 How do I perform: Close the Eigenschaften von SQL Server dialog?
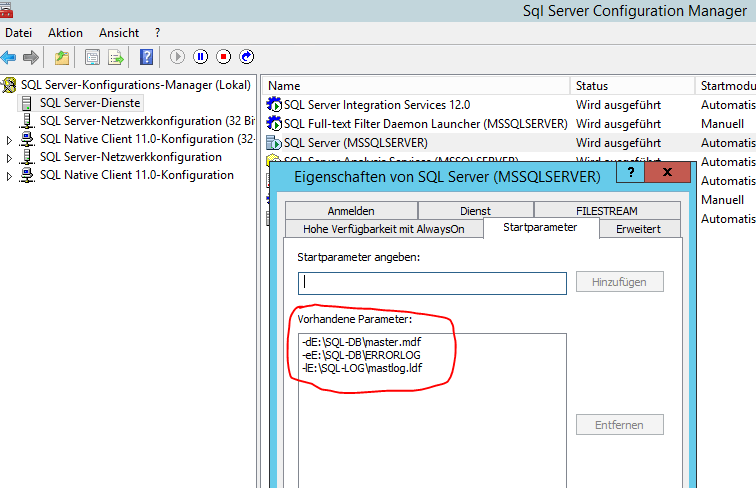(x=668, y=172)
